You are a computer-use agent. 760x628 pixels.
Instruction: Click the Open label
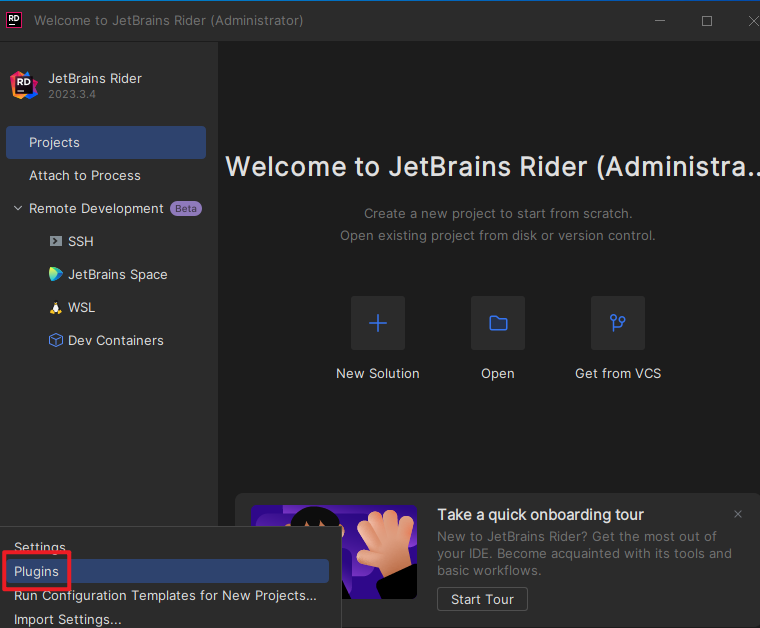[498, 374]
